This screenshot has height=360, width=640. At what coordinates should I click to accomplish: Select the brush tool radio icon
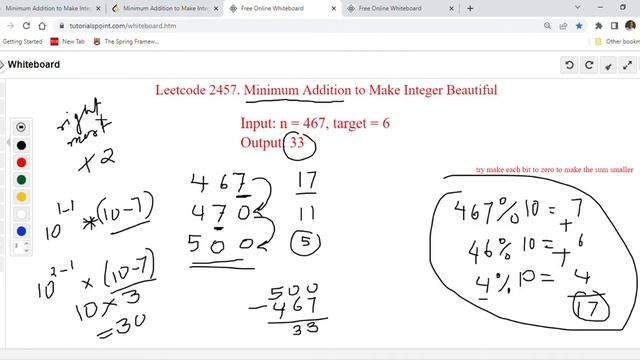click(x=21, y=127)
